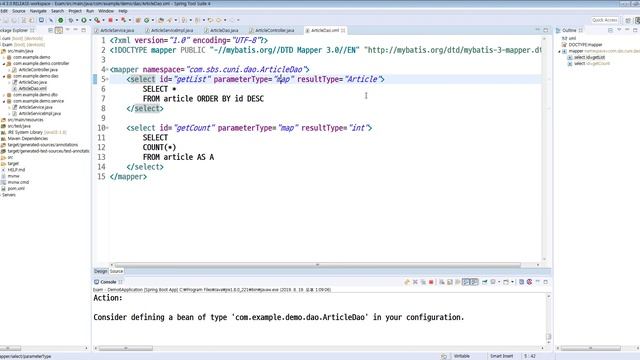Switch to the Source tab below editor
This screenshot has height=360, width=640.
tap(116, 271)
